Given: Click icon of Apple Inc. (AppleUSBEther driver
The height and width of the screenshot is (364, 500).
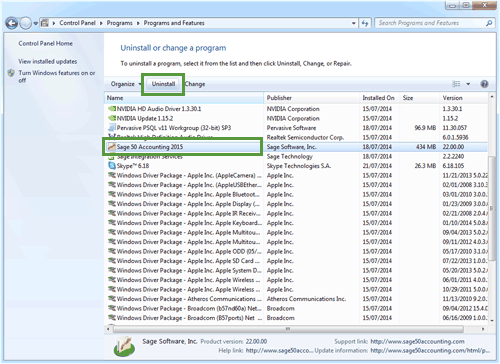Looking at the screenshot, I should 112,185.
